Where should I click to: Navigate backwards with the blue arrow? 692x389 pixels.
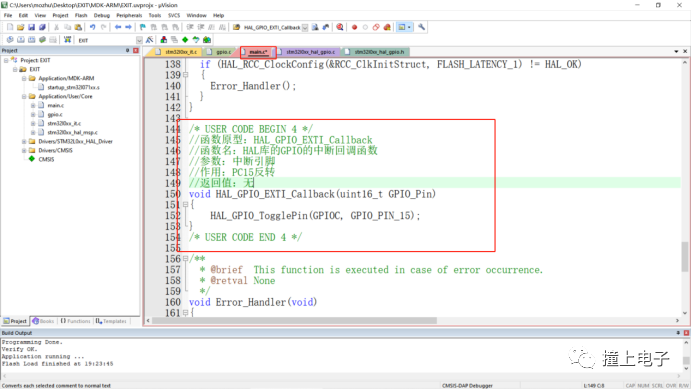[118, 27]
